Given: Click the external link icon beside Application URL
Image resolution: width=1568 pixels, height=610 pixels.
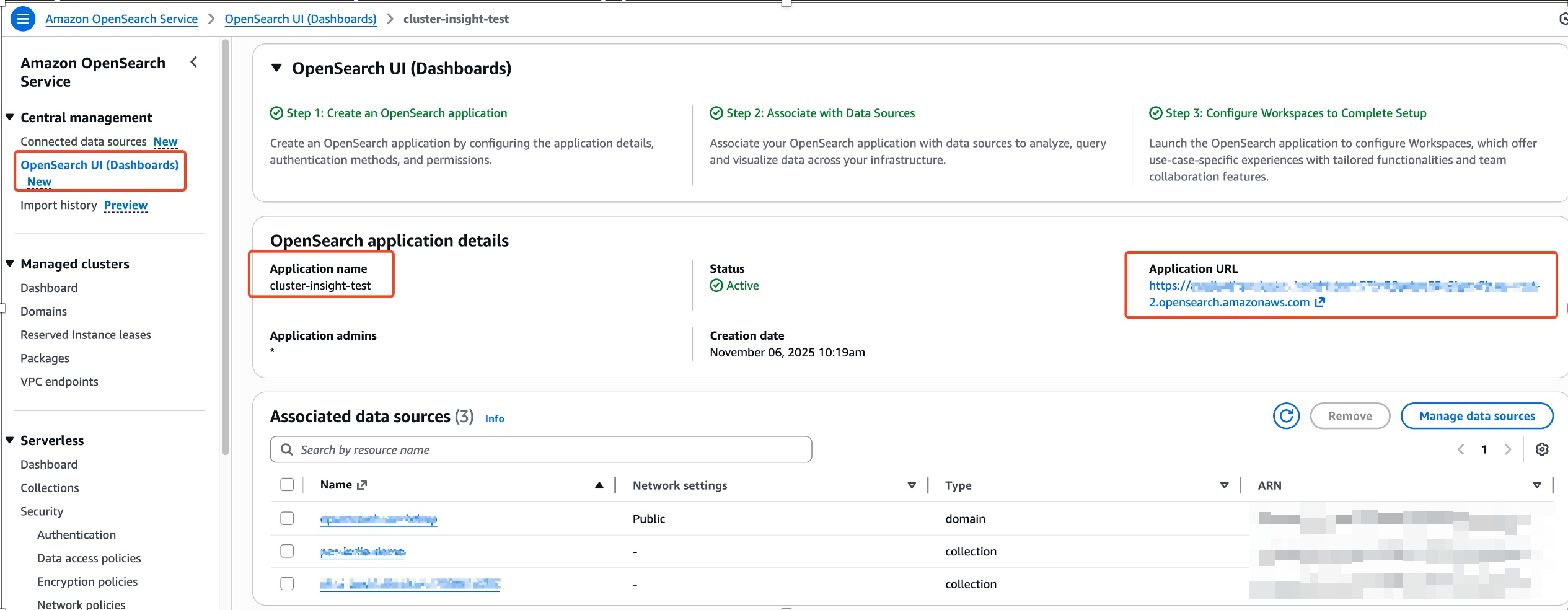Looking at the screenshot, I should 1320,302.
